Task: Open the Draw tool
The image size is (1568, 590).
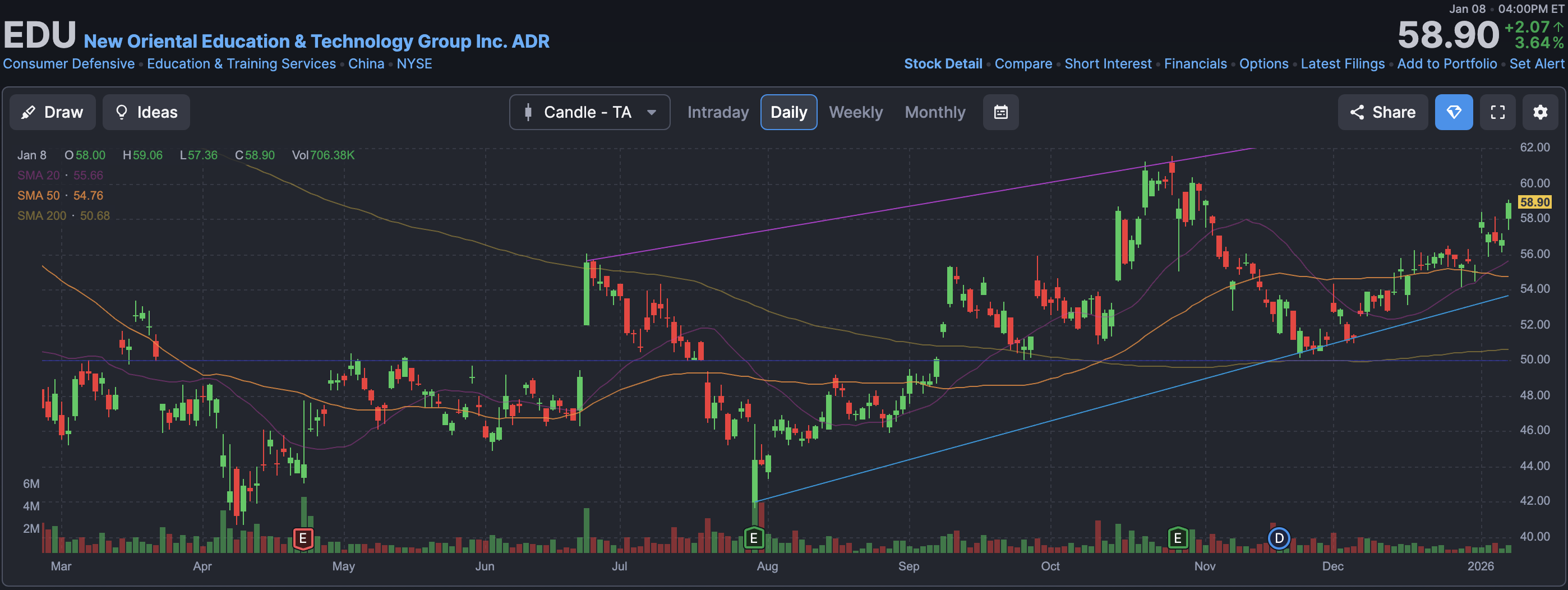Action: [52, 112]
